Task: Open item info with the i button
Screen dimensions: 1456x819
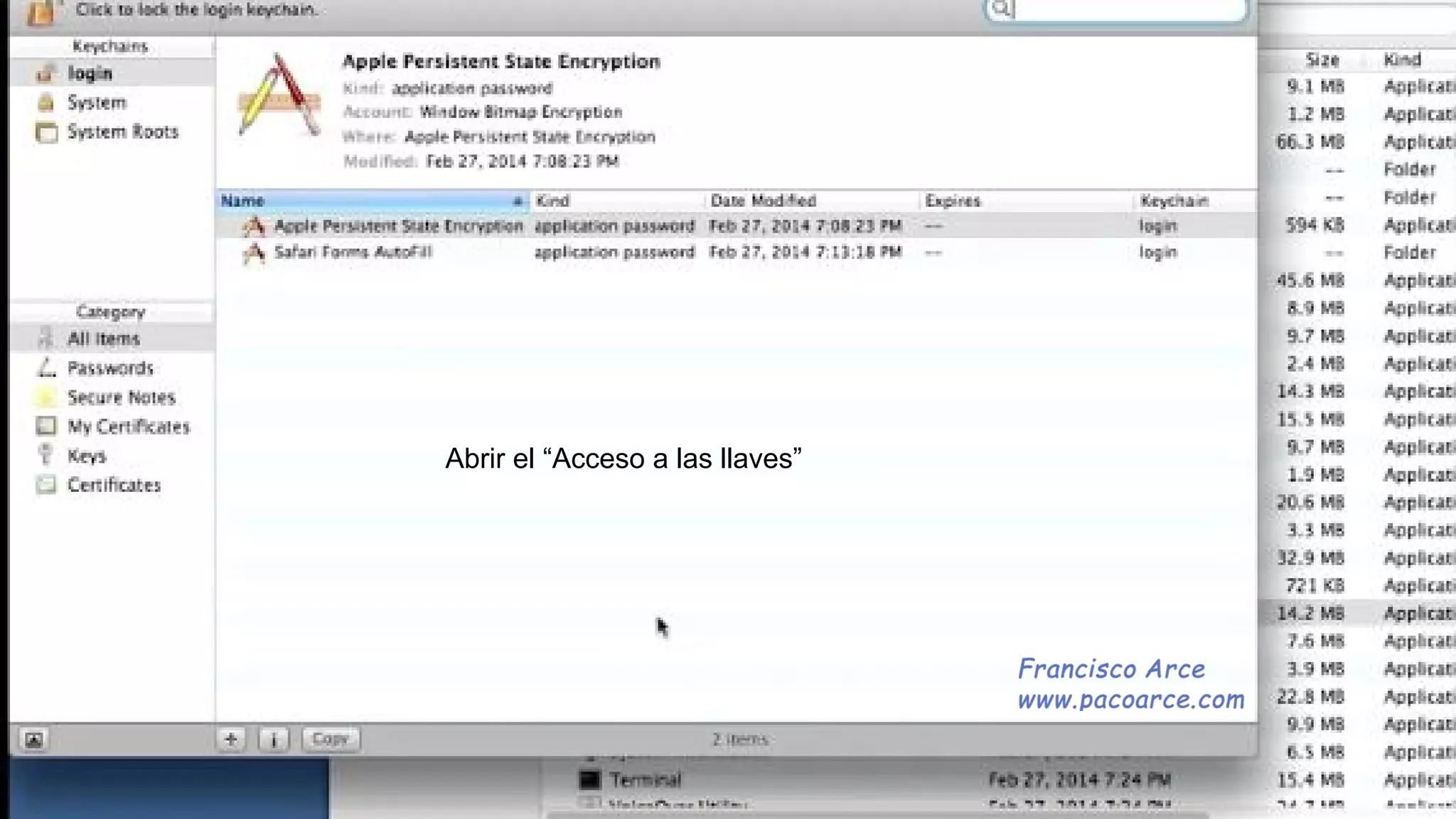Action: (274, 739)
